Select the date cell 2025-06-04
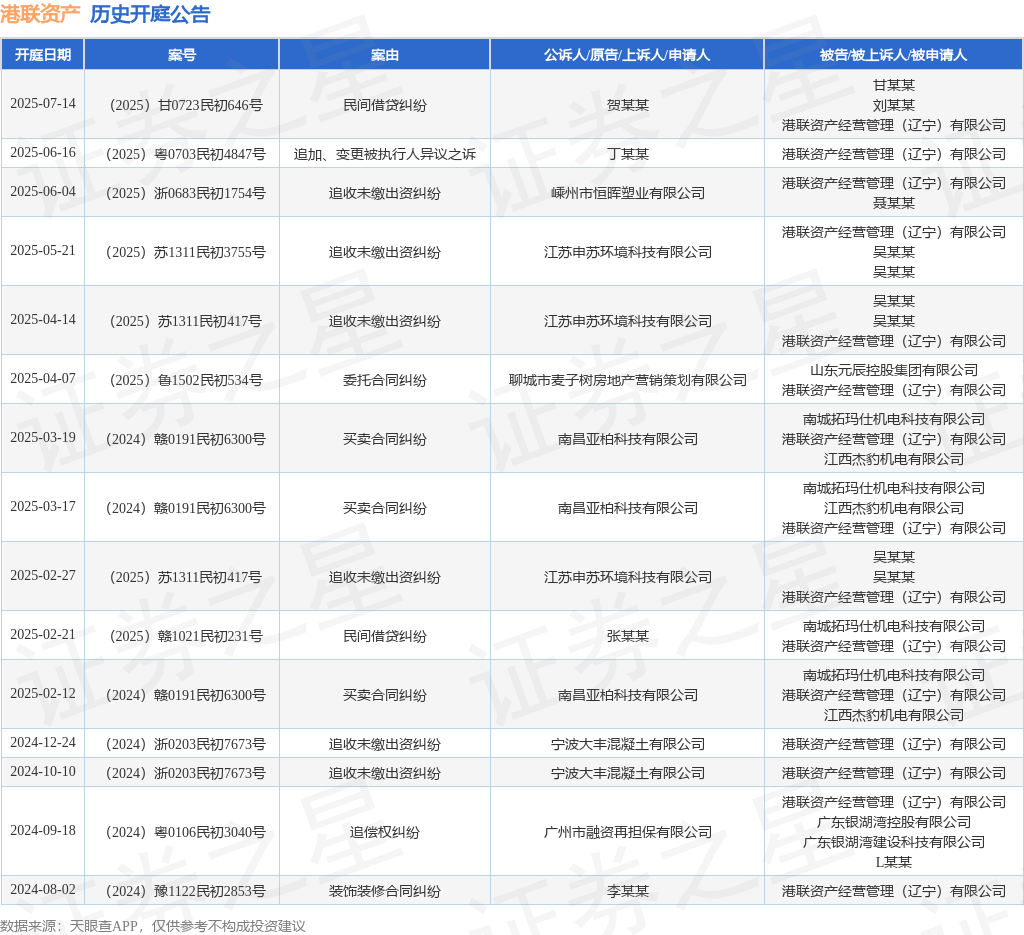The height and width of the screenshot is (935, 1024). (x=43, y=192)
